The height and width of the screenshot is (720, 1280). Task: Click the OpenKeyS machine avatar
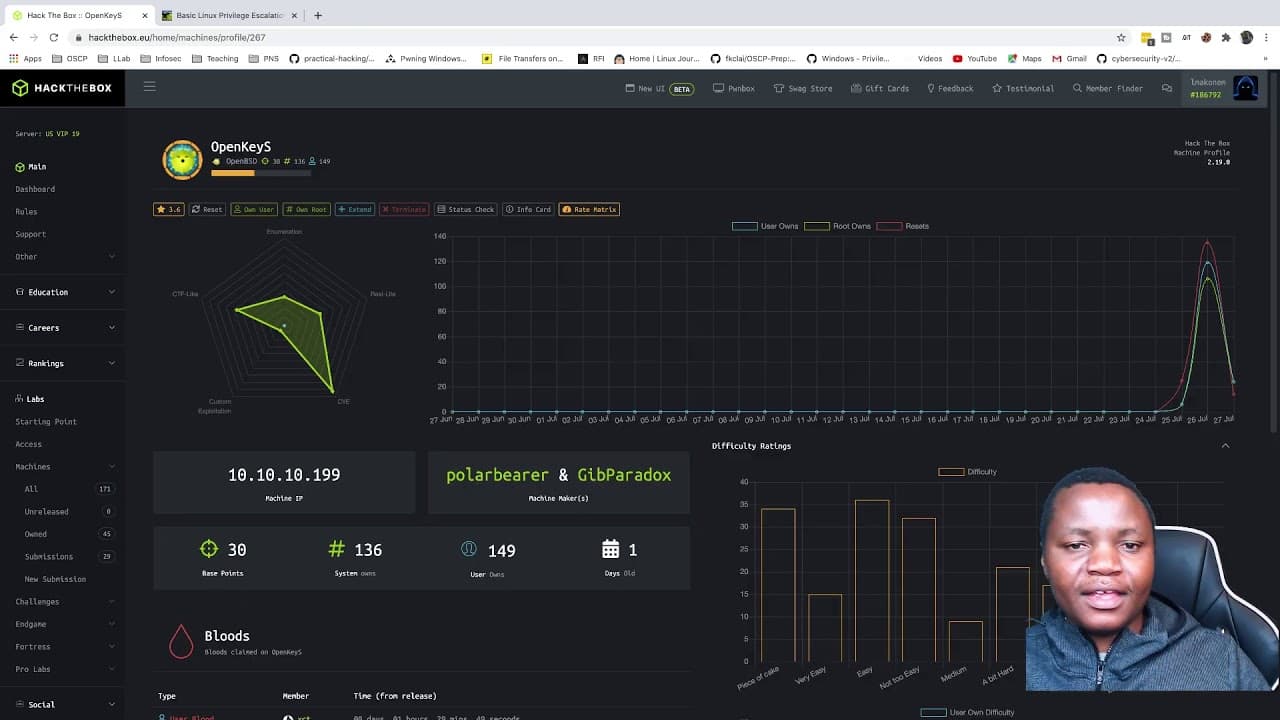[x=182, y=160]
